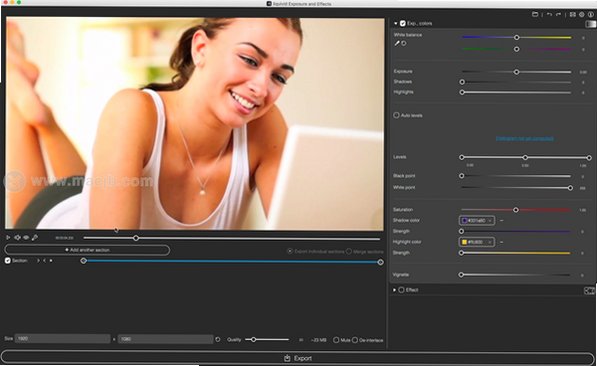This screenshot has height=366, width=597.
Task: Reset white balance with circular arrow icon
Action: coord(404,43)
